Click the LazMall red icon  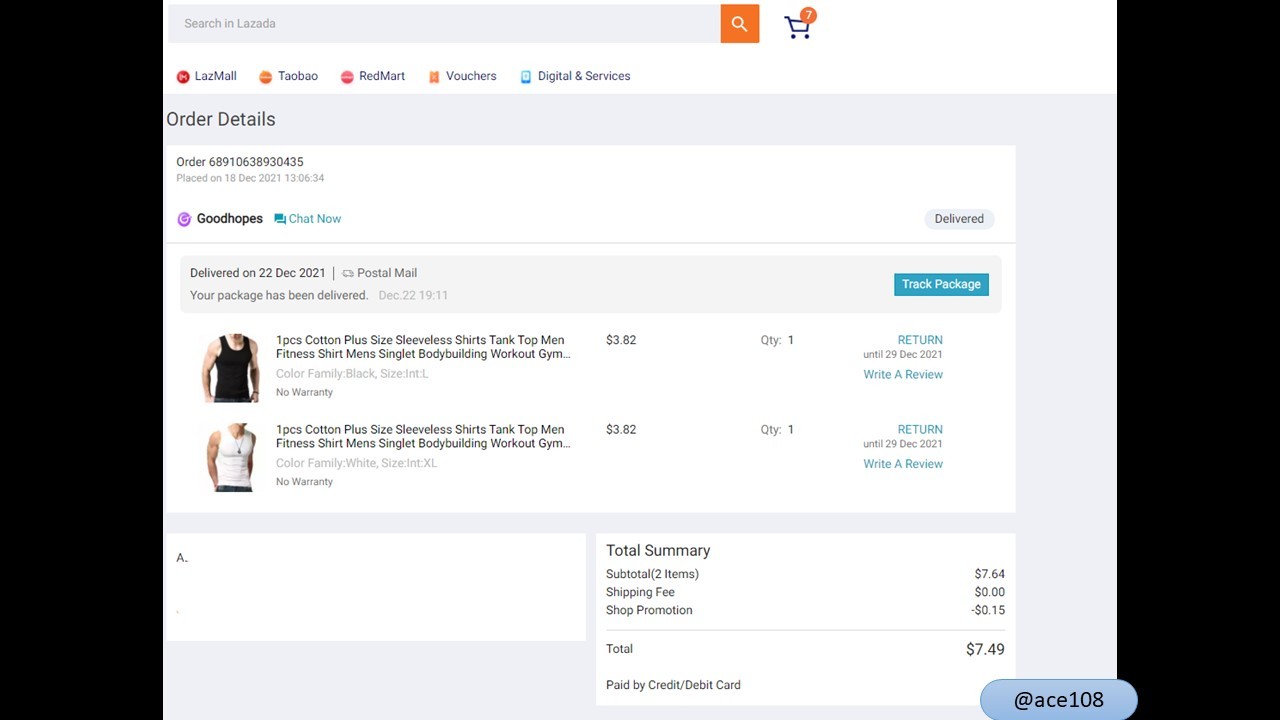pyautogui.click(x=183, y=77)
